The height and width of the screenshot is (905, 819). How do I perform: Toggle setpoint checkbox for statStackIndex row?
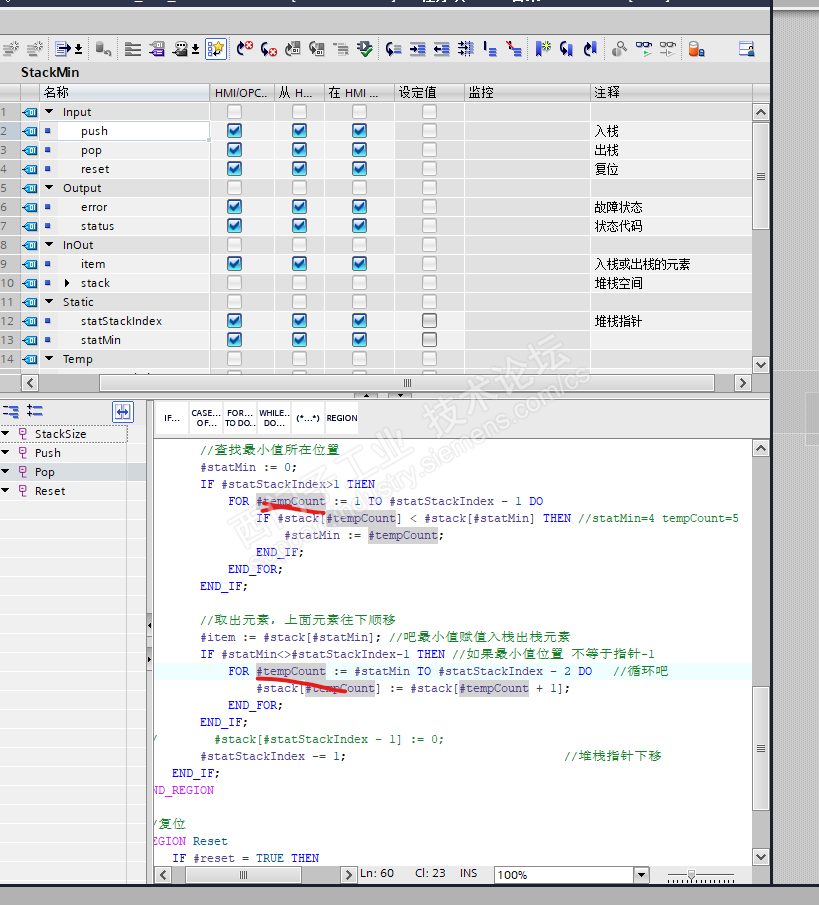click(429, 321)
